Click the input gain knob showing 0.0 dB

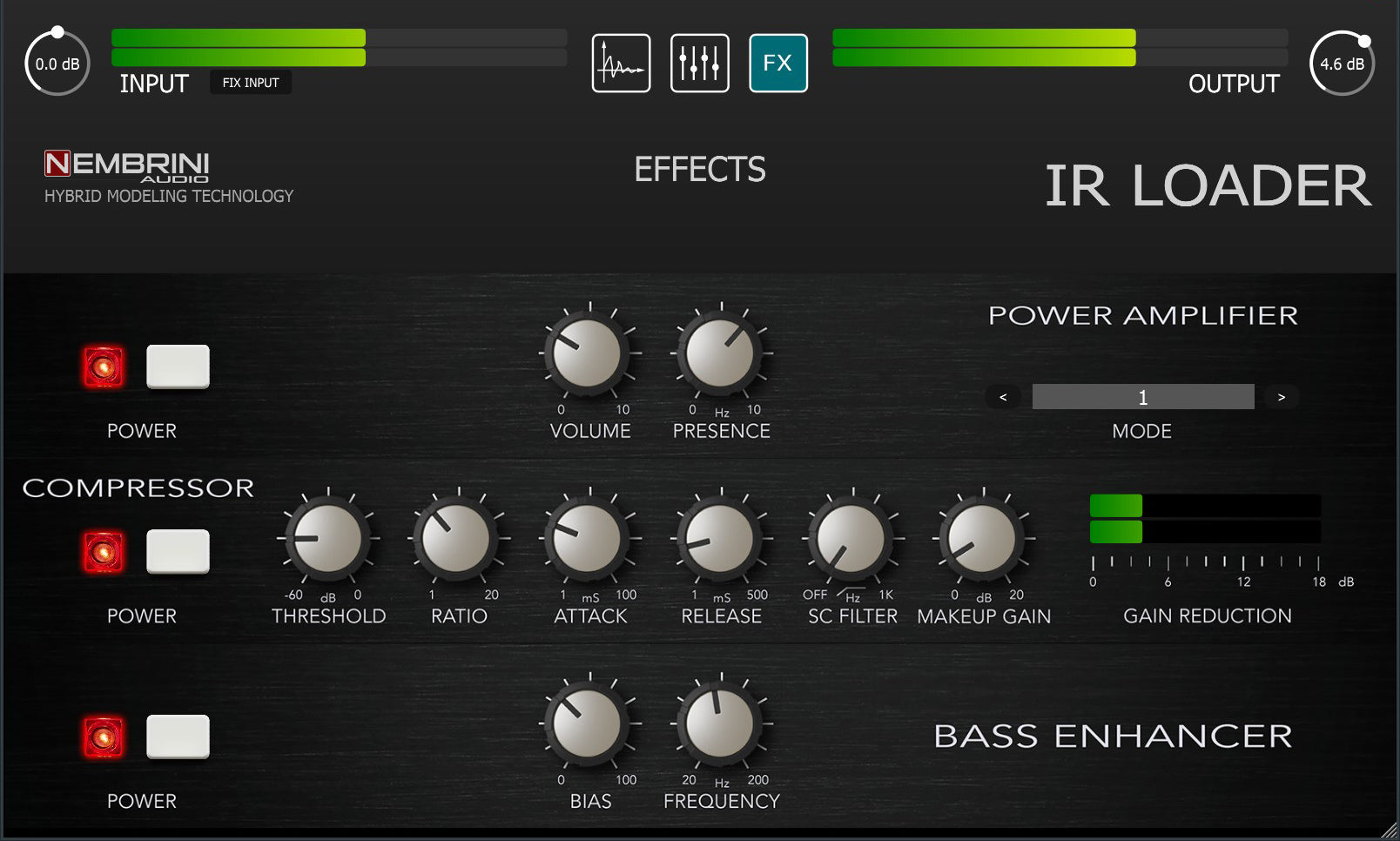pyautogui.click(x=57, y=64)
